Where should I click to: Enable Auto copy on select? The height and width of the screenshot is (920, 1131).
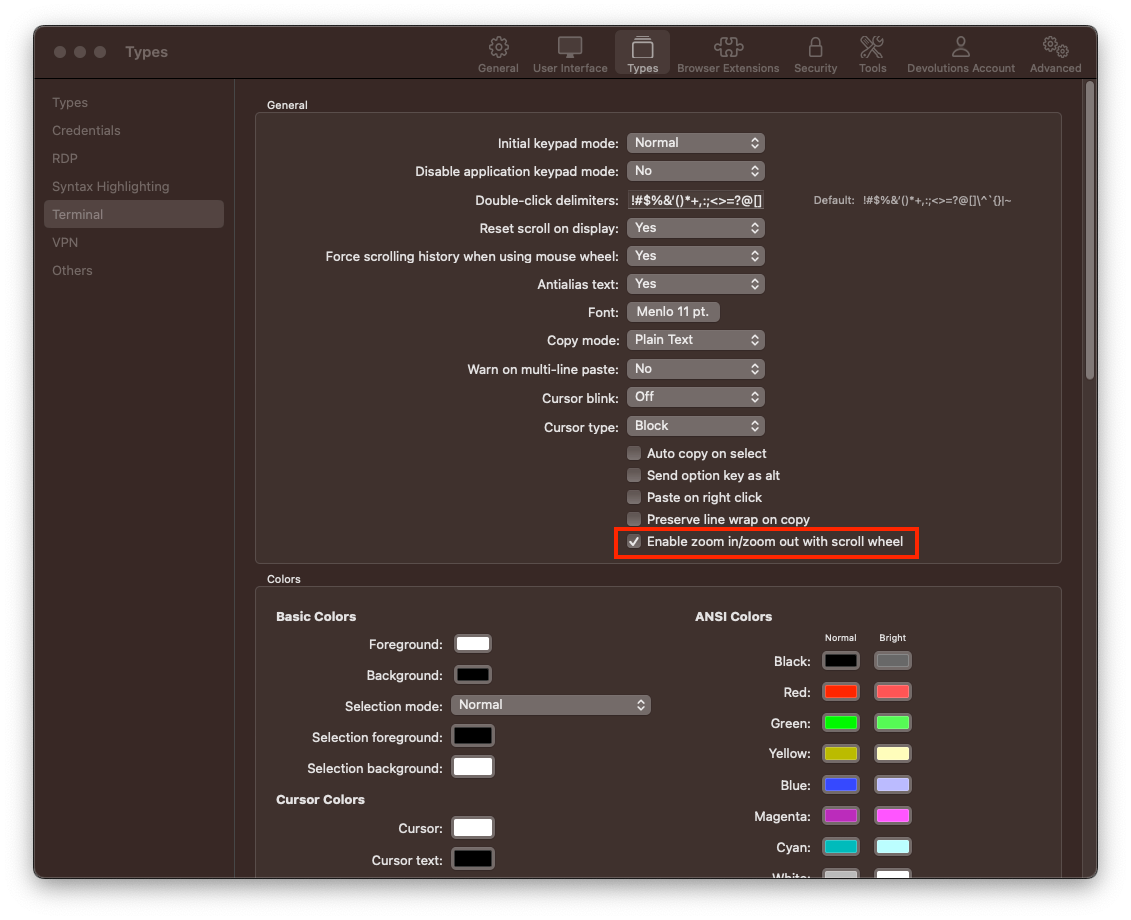634,453
